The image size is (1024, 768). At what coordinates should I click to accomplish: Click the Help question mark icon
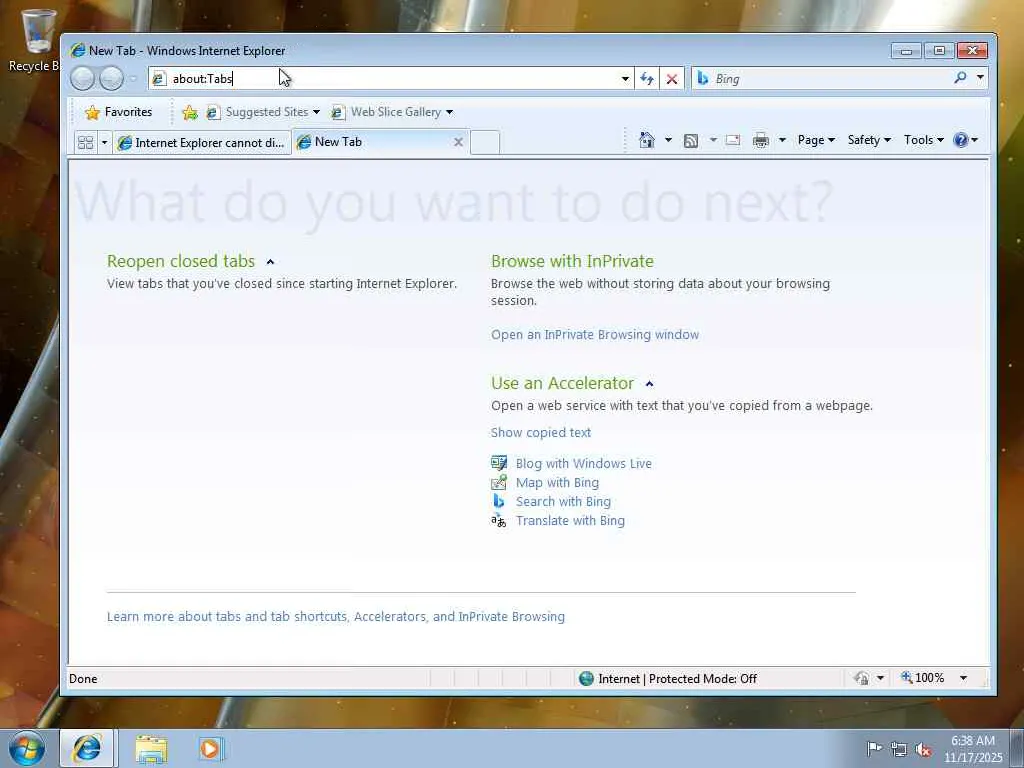(x=961, y=140)
